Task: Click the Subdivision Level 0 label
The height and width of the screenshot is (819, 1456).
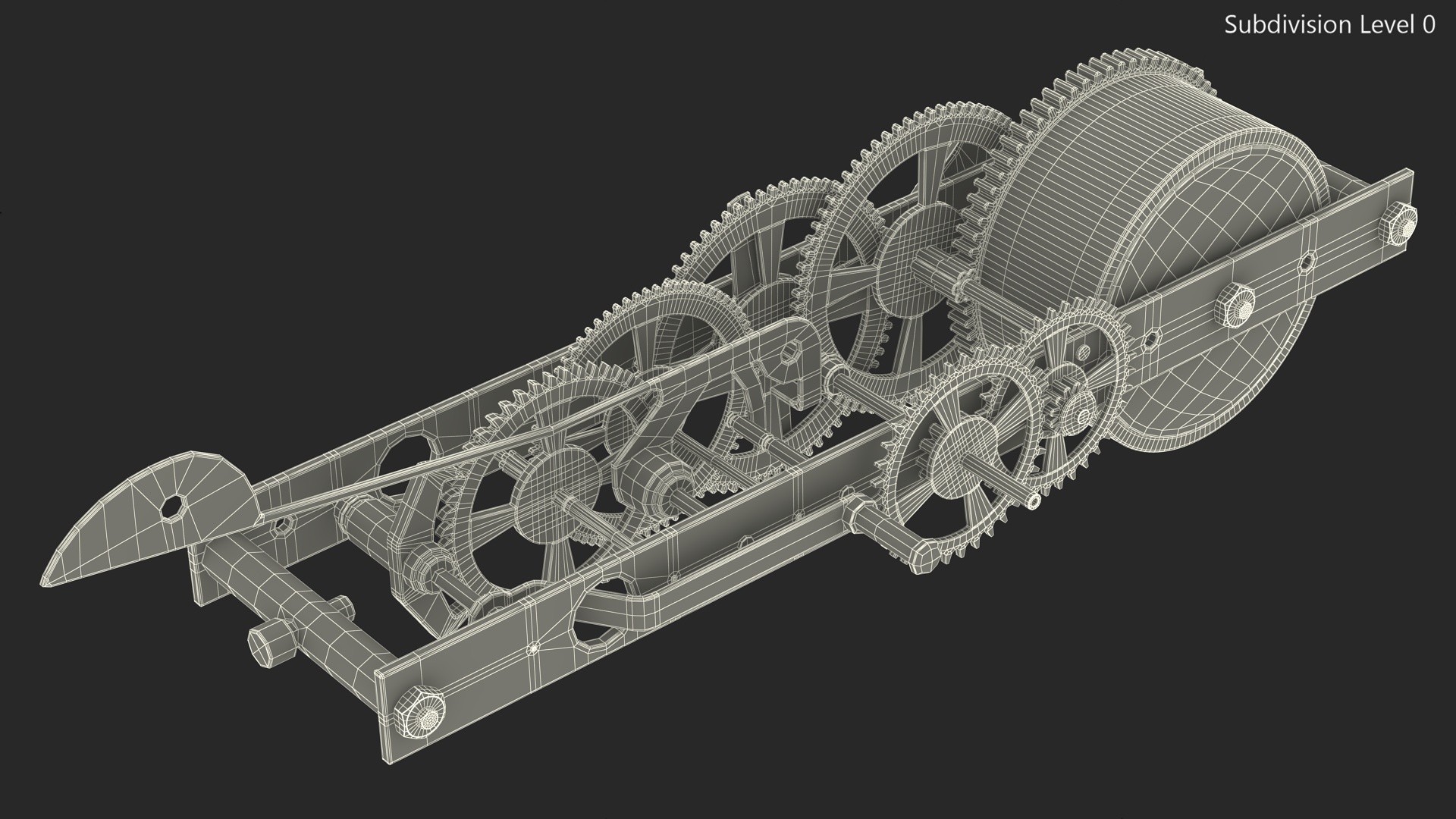Action: coord(1329,25)
